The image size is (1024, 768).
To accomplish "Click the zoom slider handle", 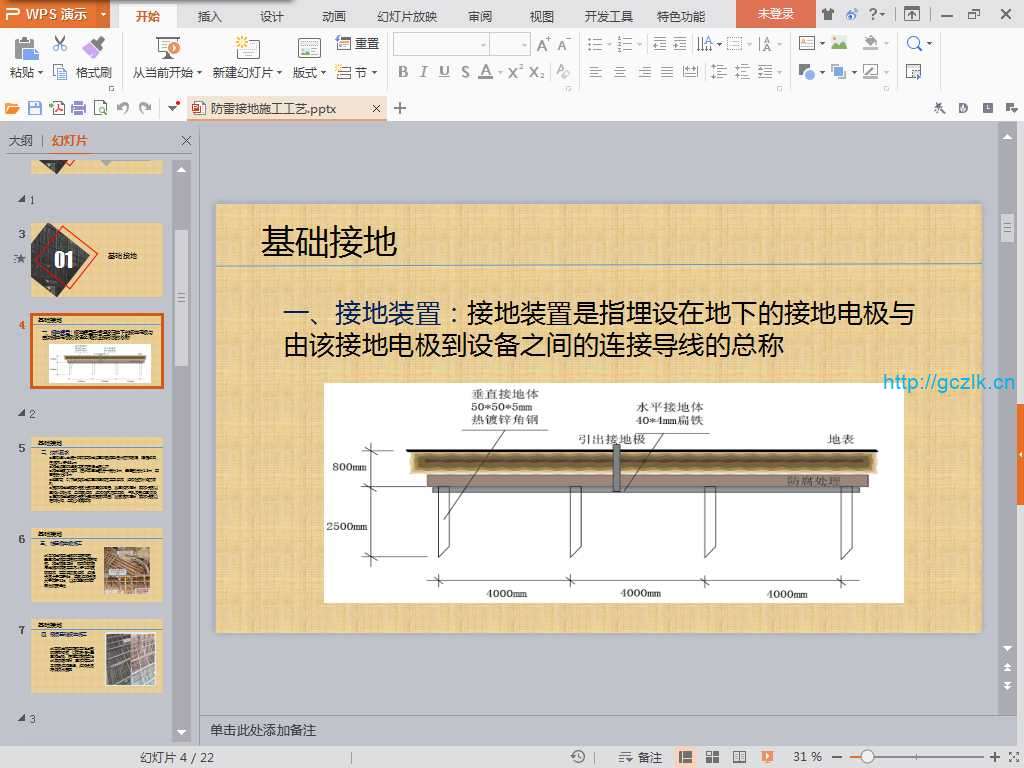I will tap(867, 757).
